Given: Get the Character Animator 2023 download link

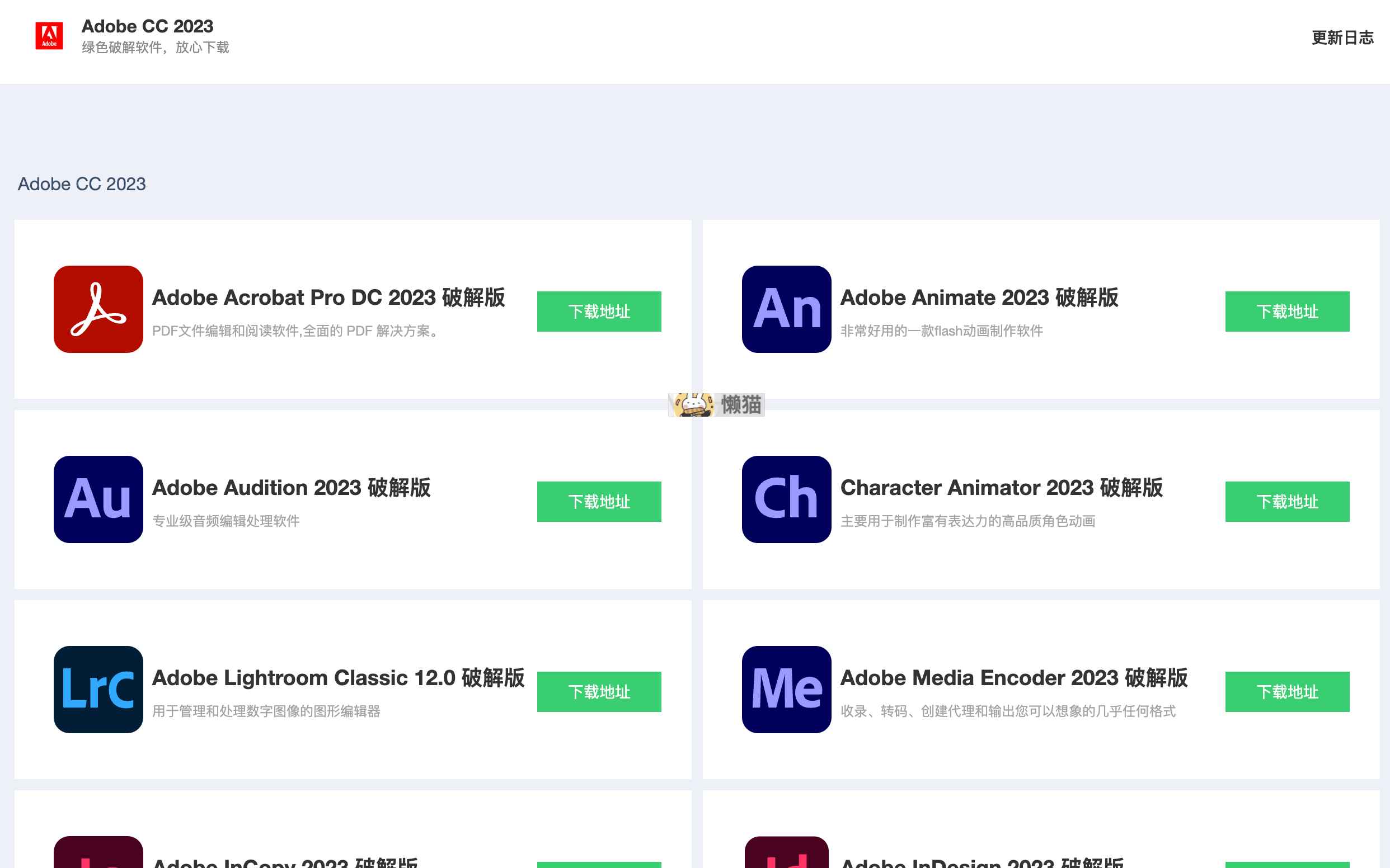Looking at the screenshot, I should click(1286, 501).
